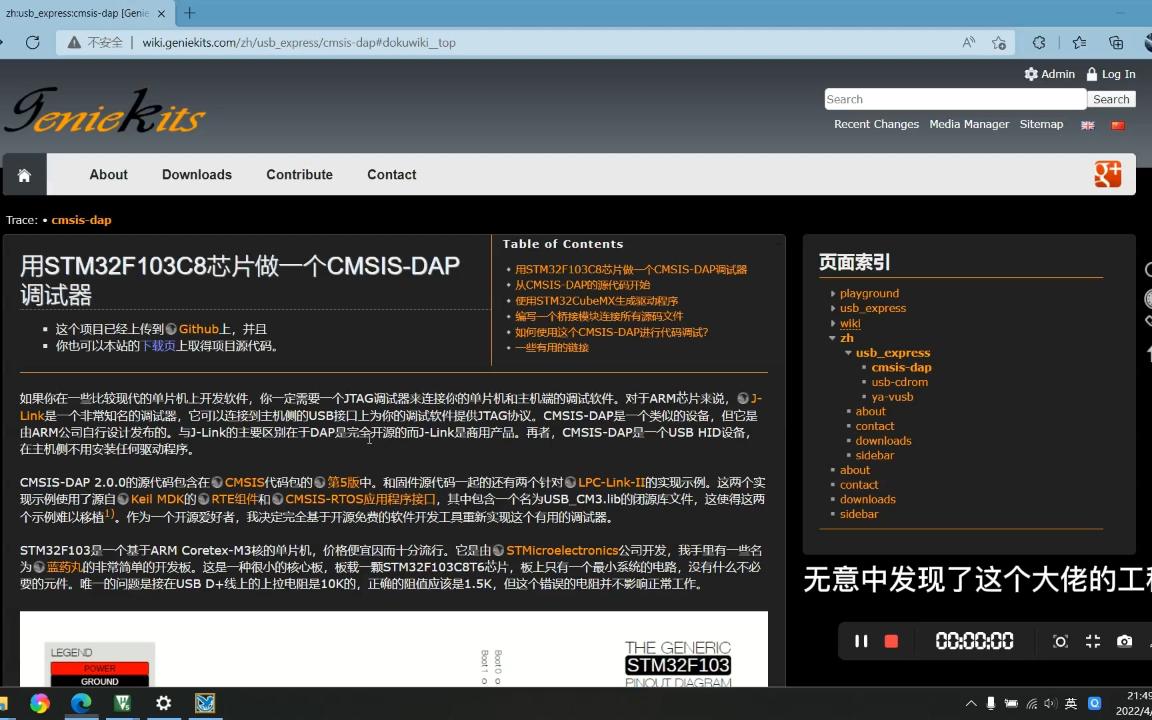Take a screenshot with the camera icon
1152x720 pixels.
coord(1125,641)
